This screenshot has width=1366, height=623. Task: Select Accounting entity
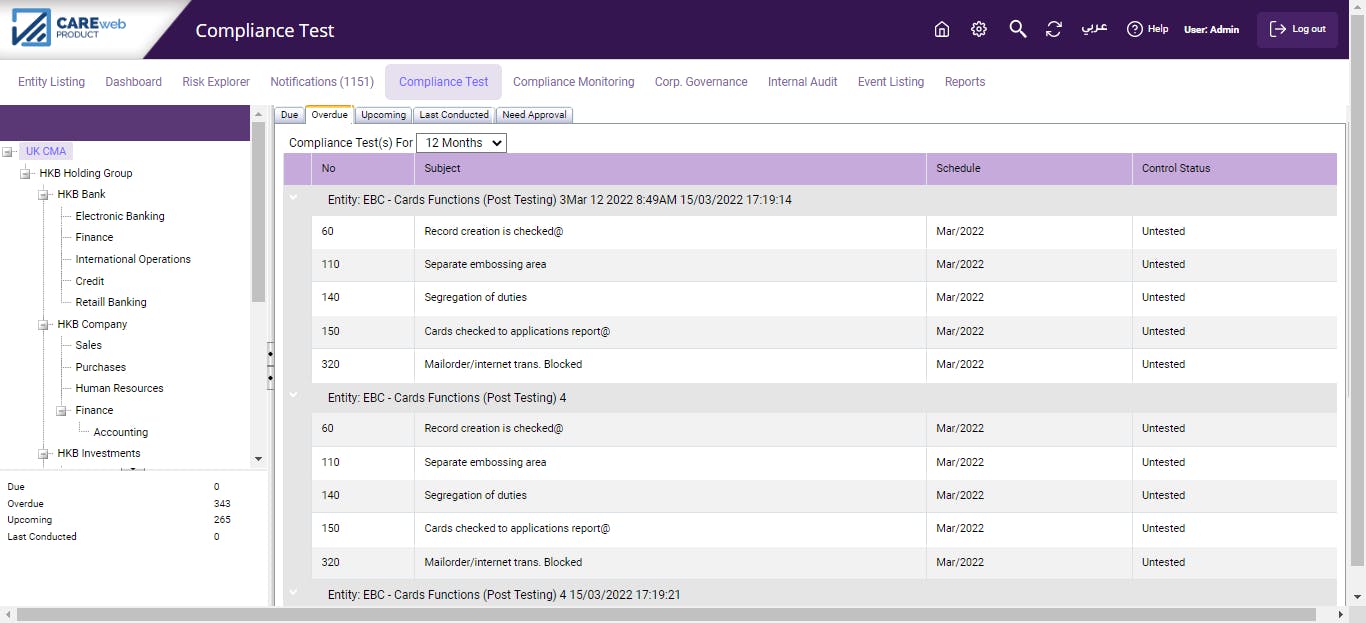(x=121, y=432)
